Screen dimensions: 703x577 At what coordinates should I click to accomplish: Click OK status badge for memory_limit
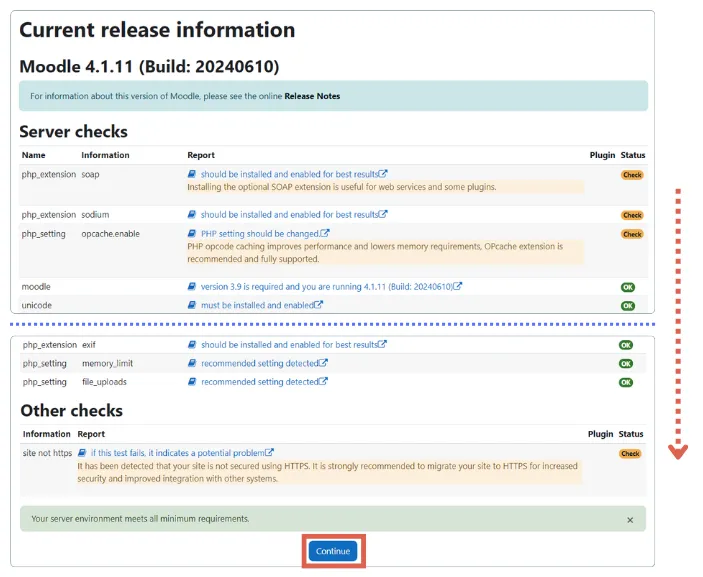pyautogui.click(x=626, y=364)
